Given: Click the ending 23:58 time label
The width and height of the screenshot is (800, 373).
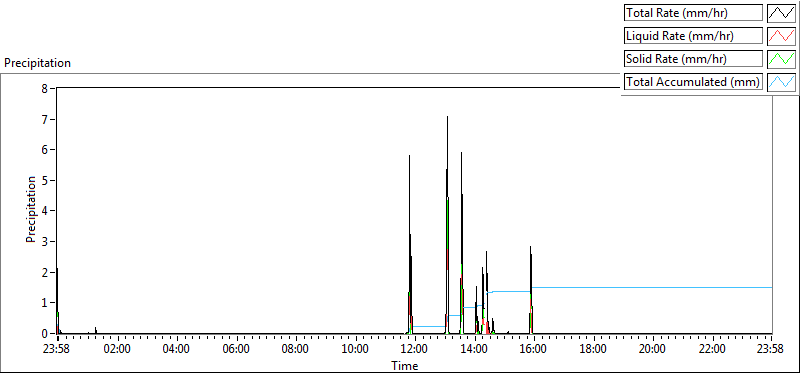Looking at the screenshot, I should 771,350.
